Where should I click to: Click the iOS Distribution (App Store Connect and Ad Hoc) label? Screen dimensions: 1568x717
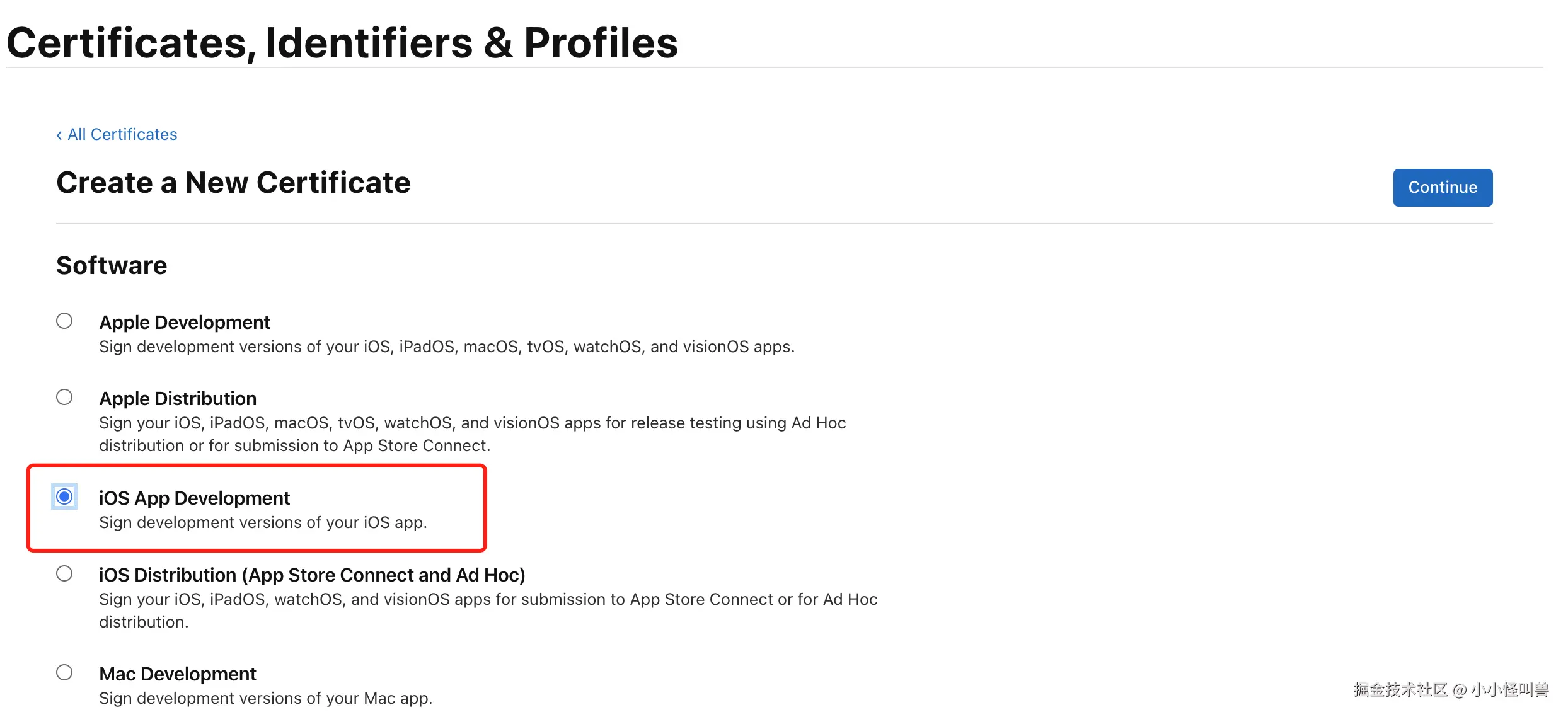[312, 575]
